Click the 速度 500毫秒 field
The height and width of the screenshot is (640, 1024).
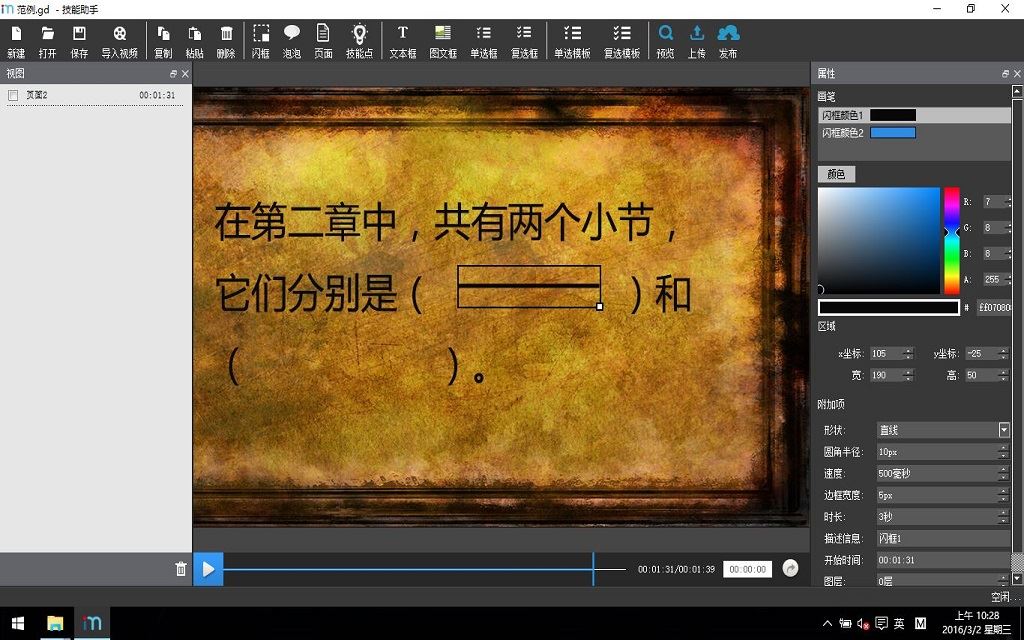[x=943, y=473]
